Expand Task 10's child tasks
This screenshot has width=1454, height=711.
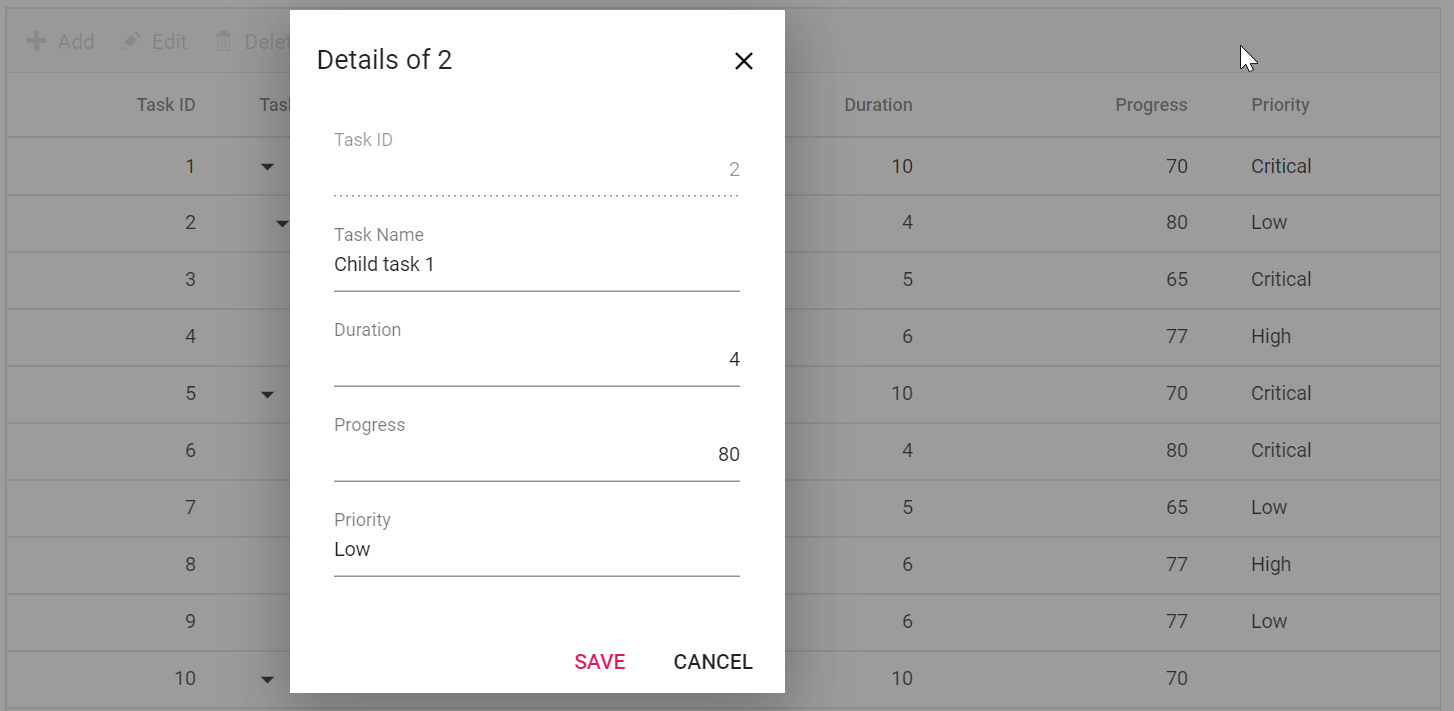pyautogui.click(x=267, y=679)
